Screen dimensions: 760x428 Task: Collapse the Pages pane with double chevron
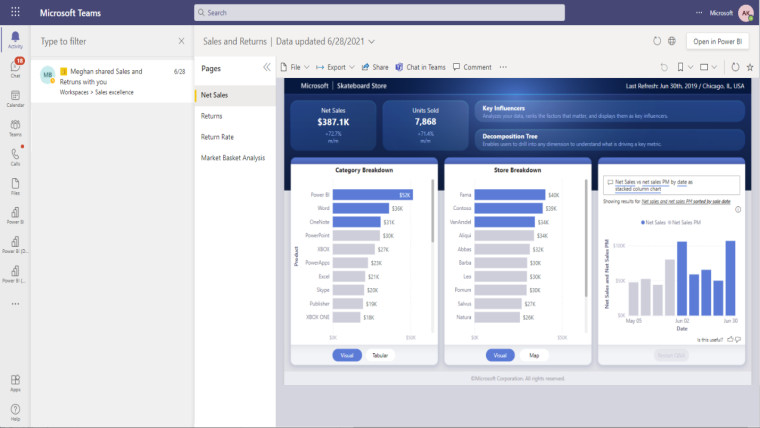click(267, 67)
